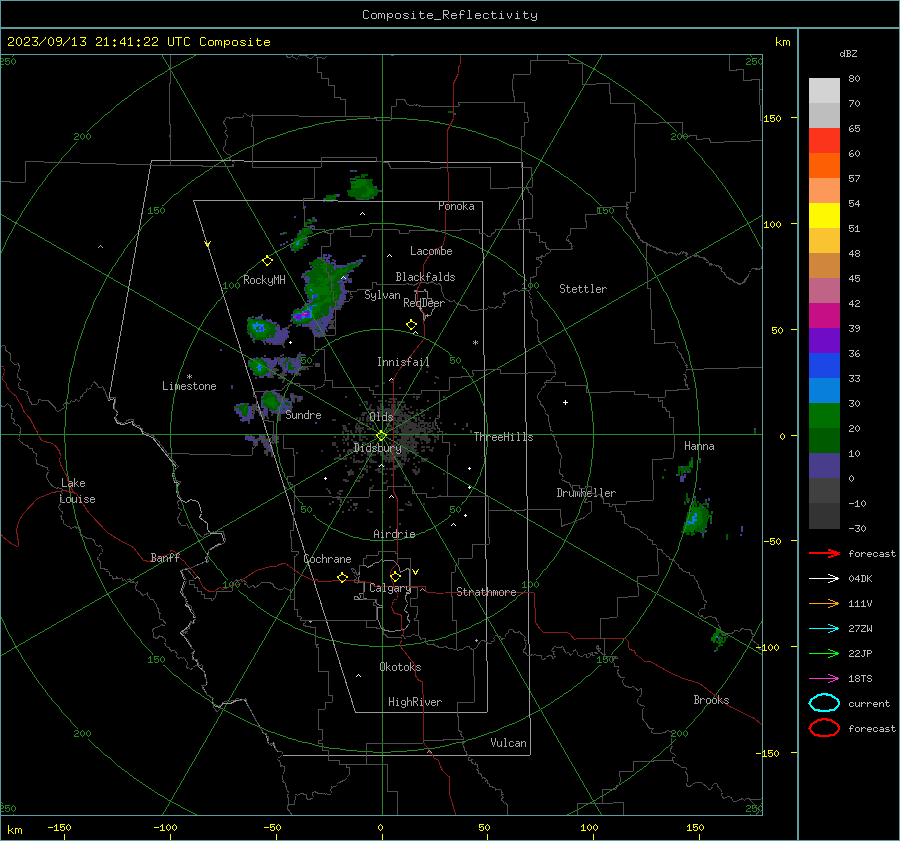This screenshot has height=841, width=900.
Task: Click the Brooks label
Action: click(x=711, y=700)
